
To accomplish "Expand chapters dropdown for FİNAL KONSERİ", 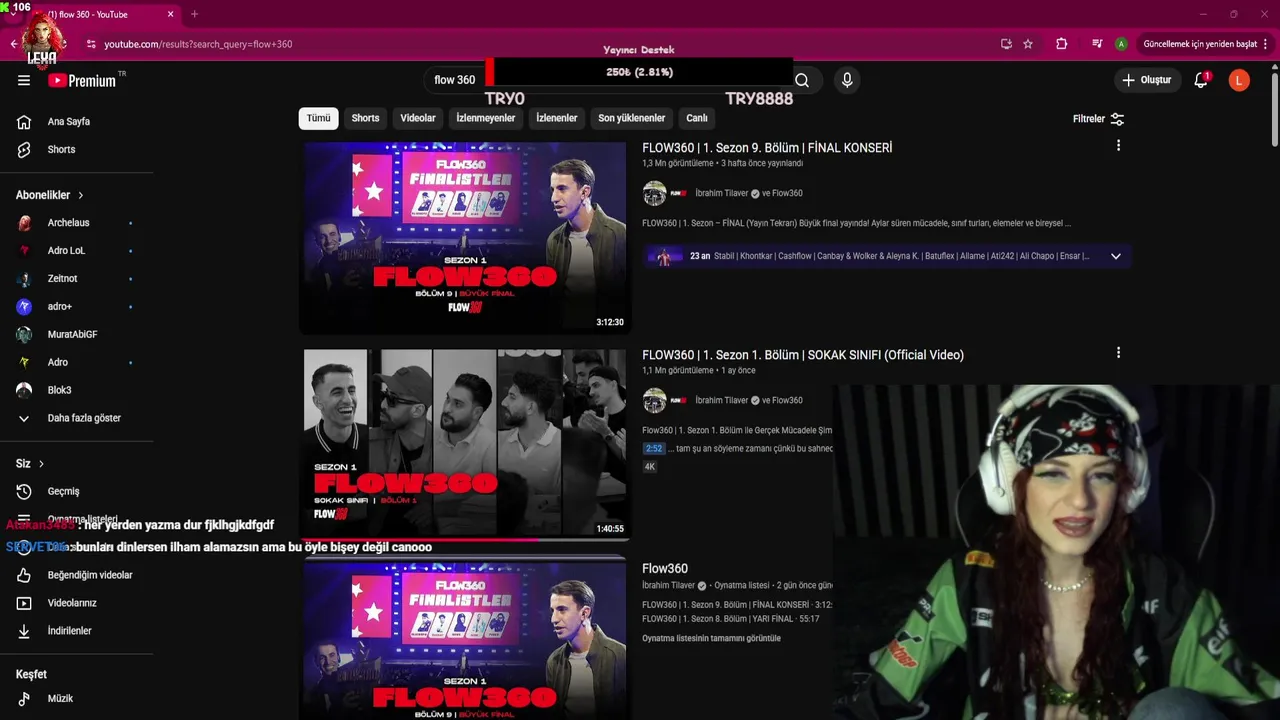I will click(1116, 256).
